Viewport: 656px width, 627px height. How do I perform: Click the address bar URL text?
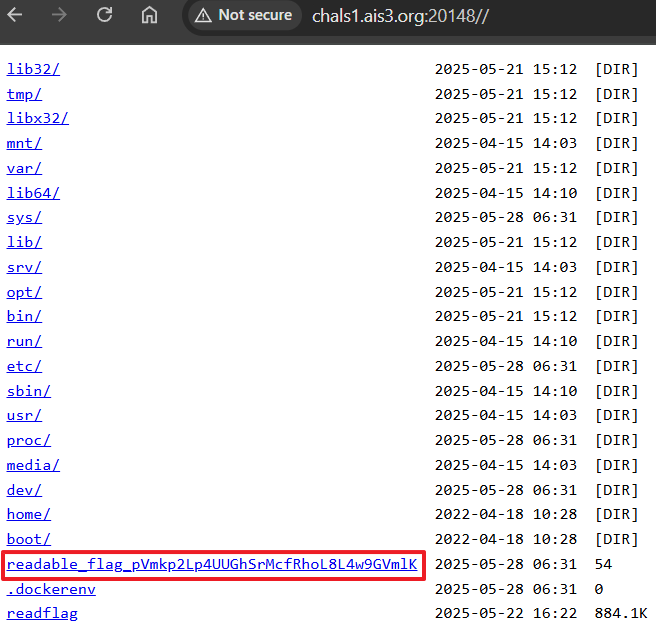pos(399,16)
